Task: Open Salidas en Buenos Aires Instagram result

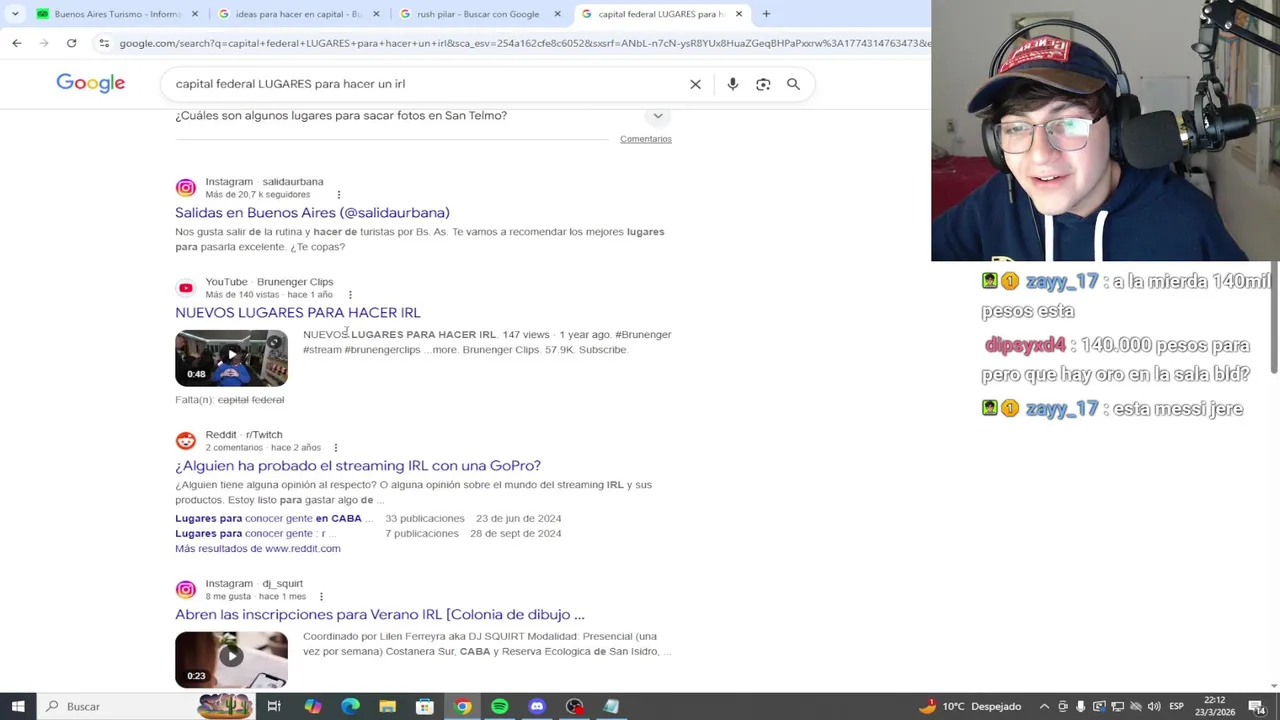Action: pos(312,212)
